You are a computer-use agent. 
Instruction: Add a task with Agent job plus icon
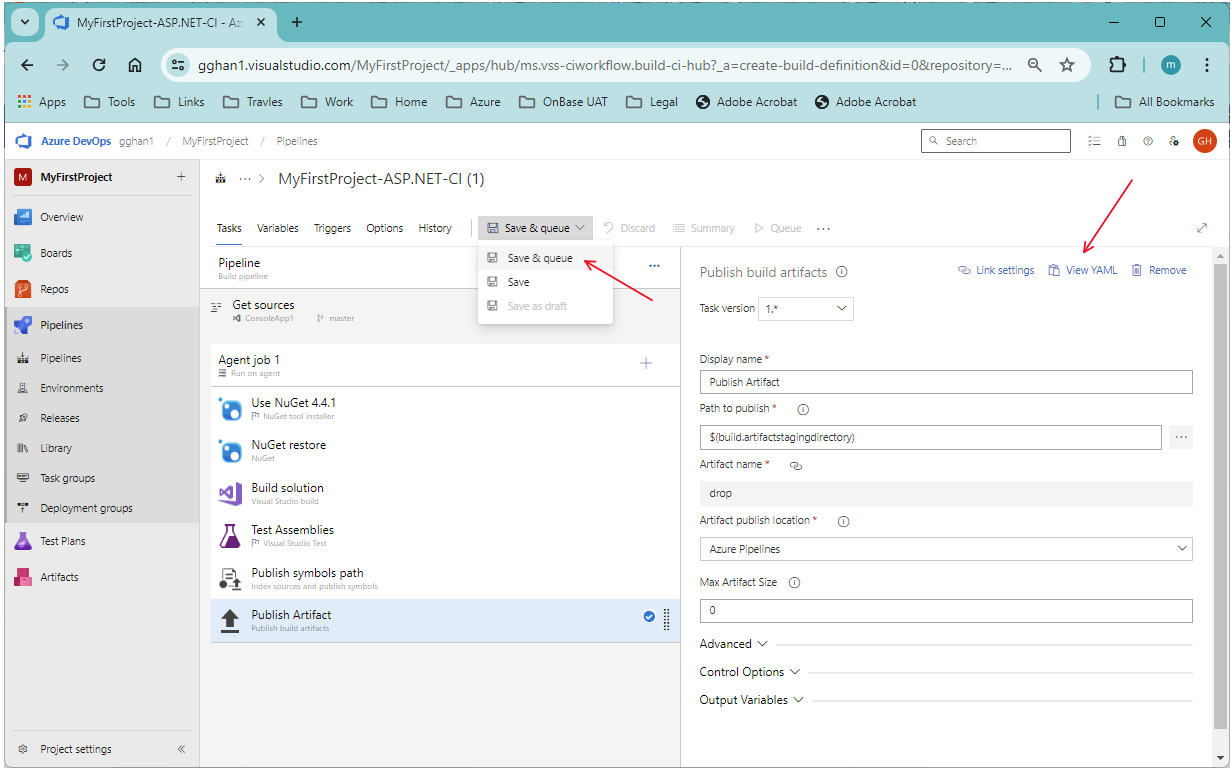(646, 363)
